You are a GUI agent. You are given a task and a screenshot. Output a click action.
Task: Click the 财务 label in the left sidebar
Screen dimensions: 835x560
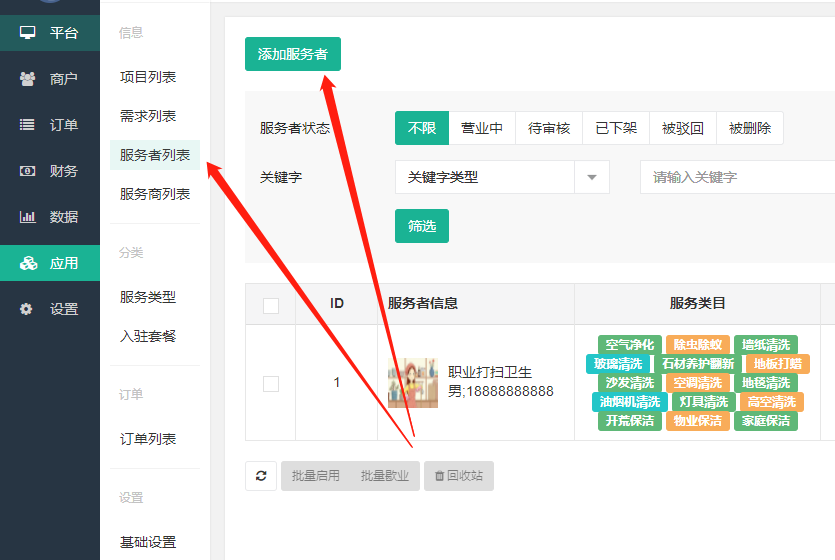[64, 171]
